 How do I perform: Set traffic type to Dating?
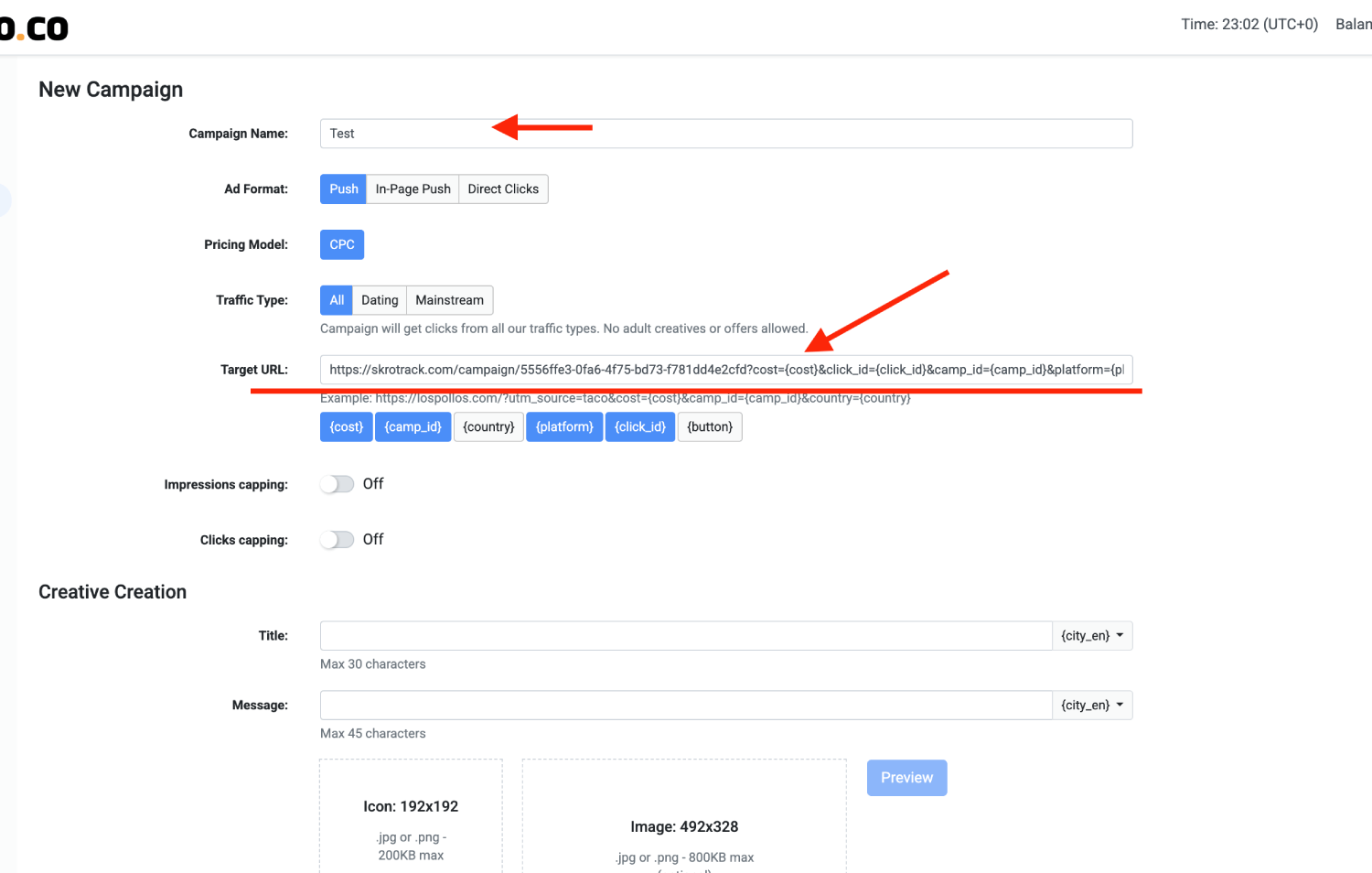pos(380,300)
